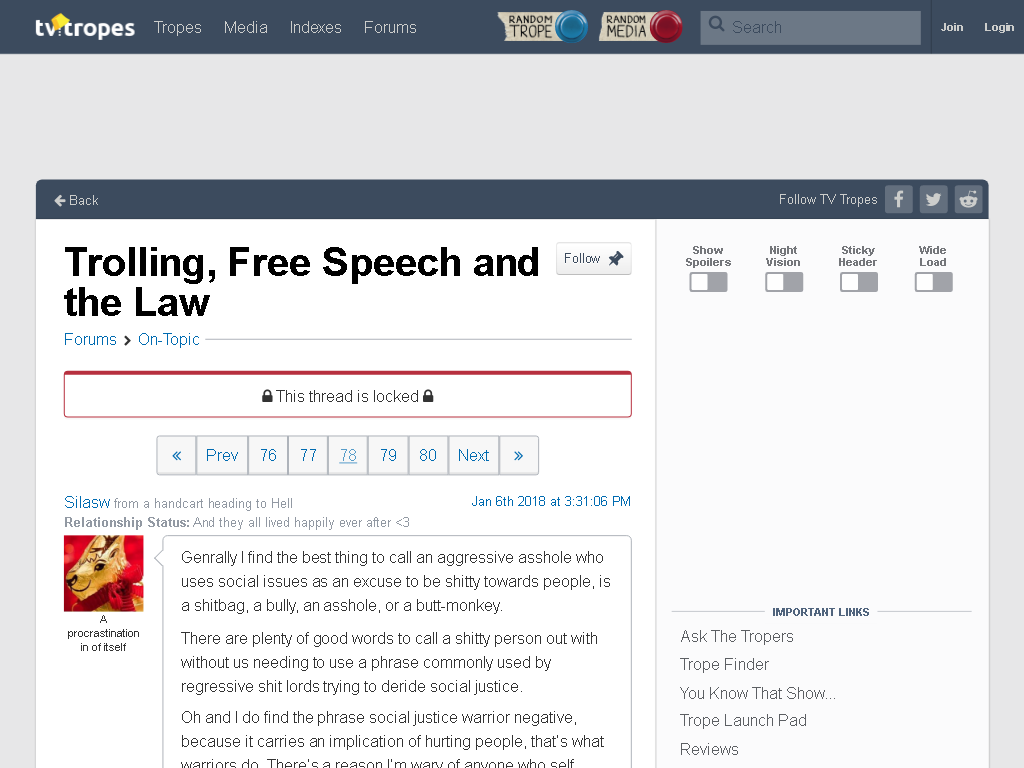Open TV Tropes Twitter icon
This screenshot has width=1024, height=768.
click(933, 199)
